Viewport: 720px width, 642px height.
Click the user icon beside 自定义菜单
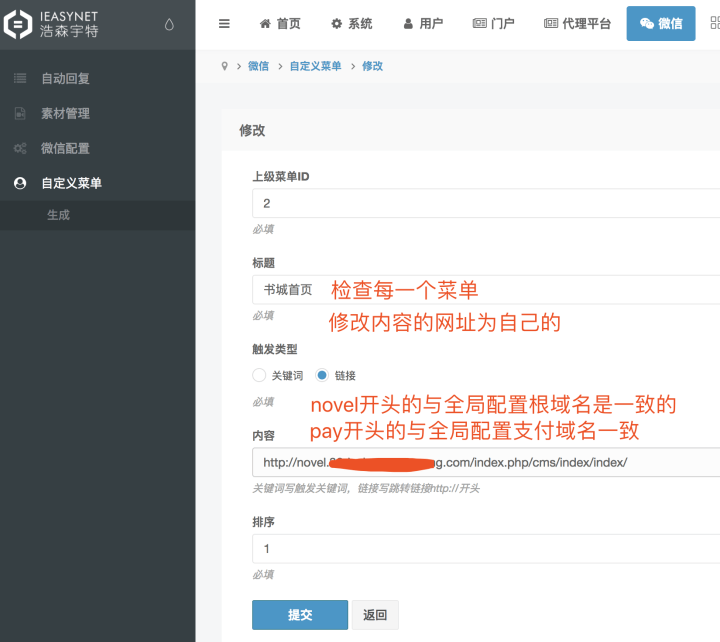click(19, 183)
